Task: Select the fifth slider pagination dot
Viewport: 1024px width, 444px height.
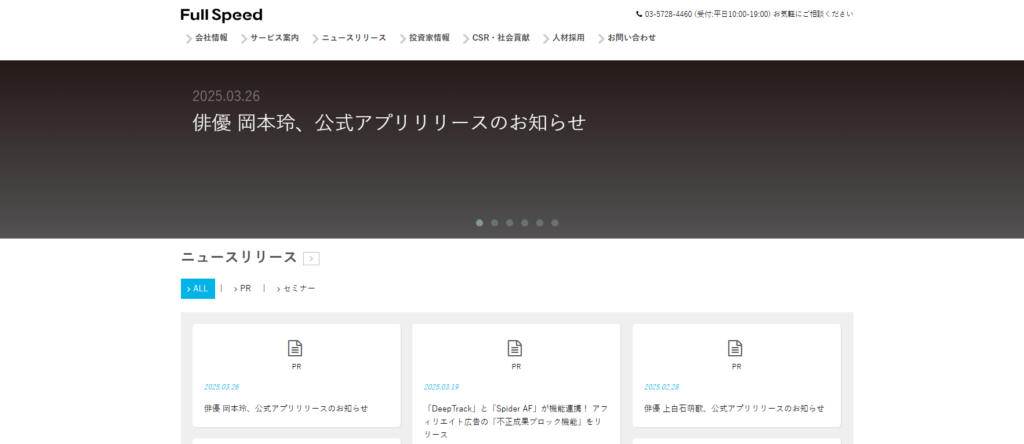Action: [x=539, y=223]
